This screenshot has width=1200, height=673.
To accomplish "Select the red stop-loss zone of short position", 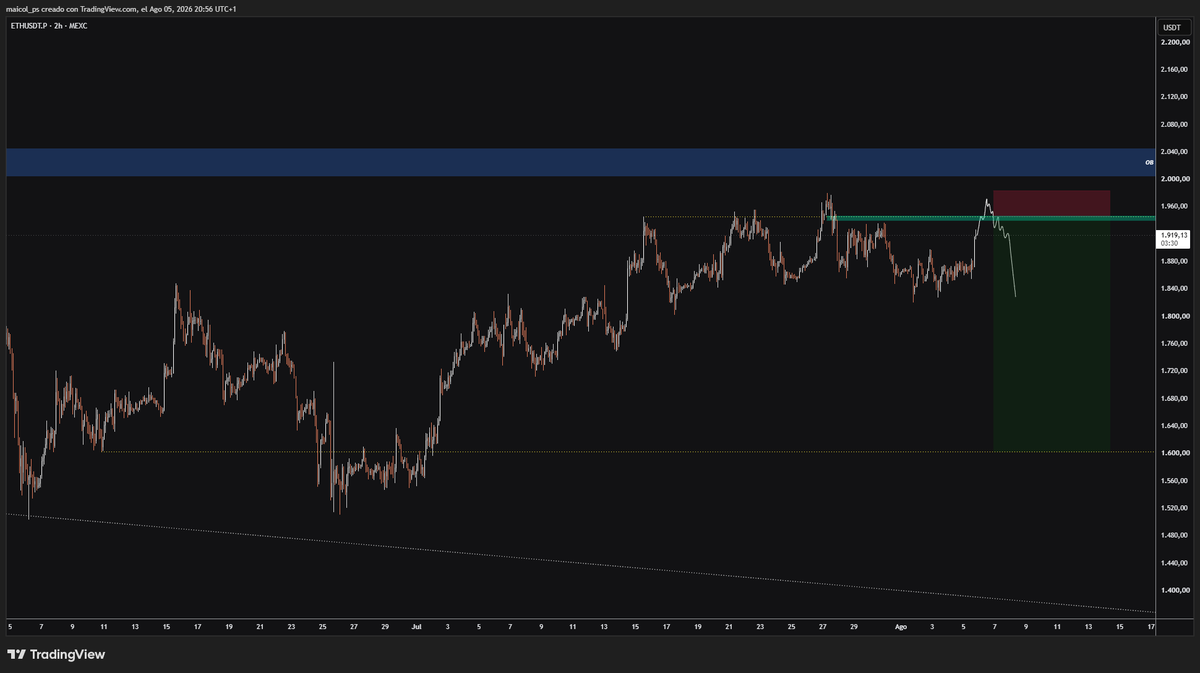I will coord(1051,204).
